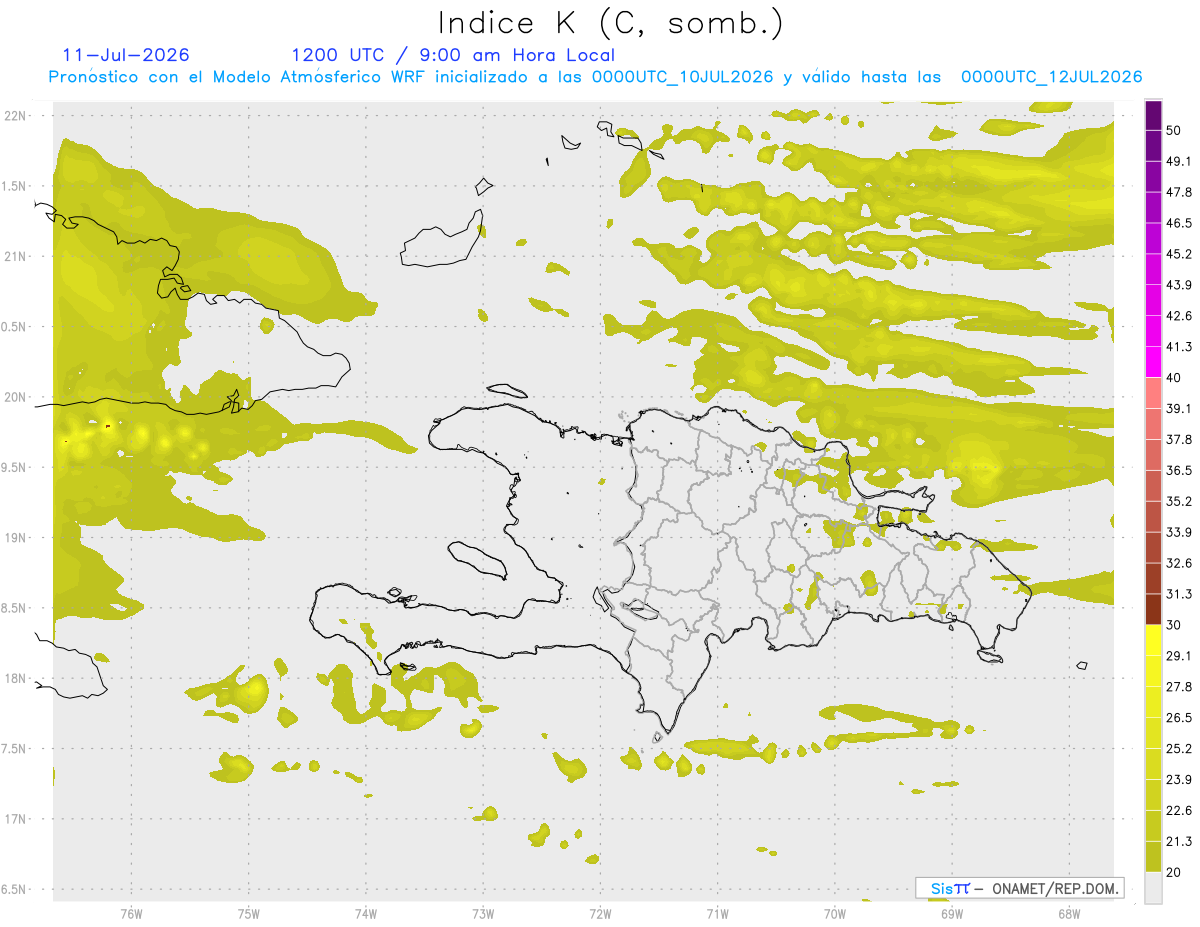
Task: Click the colorbar value '32.6'
Action: point(1180,563)
